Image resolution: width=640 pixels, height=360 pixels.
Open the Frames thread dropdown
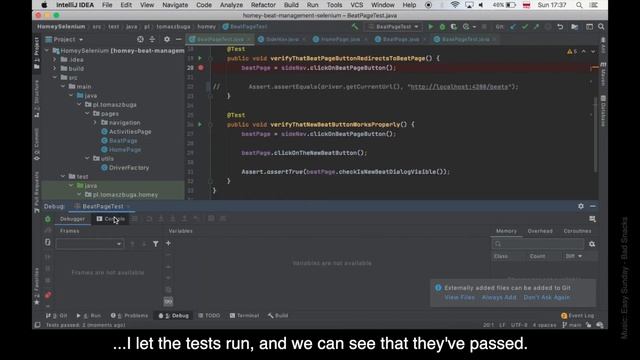[x=89, y=244]
